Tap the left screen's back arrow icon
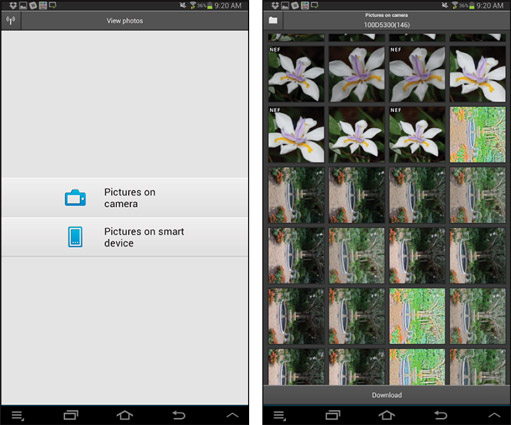Screen dimensions: 511x425 pos(179,415)
